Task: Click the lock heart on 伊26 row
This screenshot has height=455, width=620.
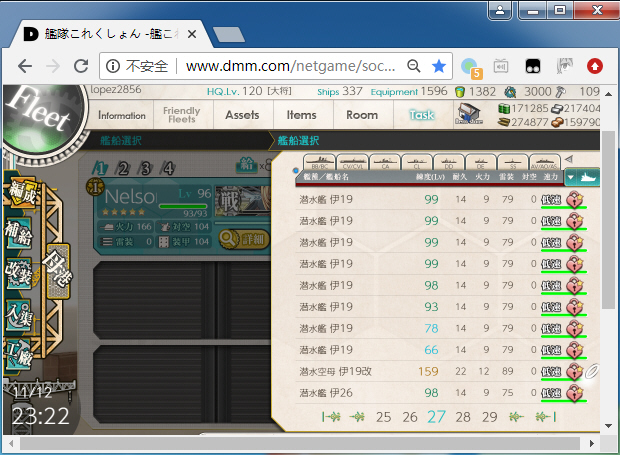Action: 575,393
